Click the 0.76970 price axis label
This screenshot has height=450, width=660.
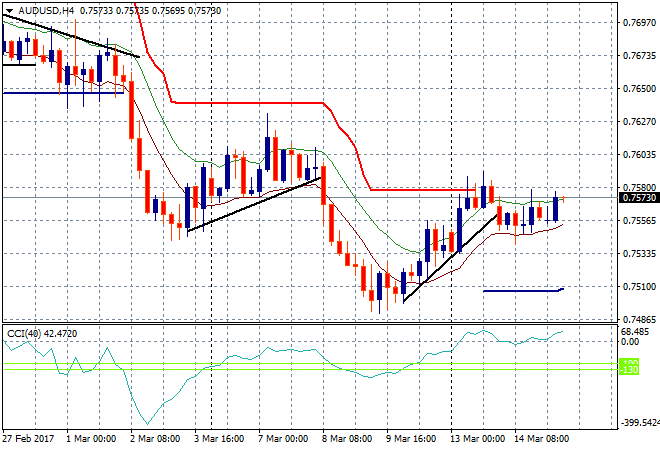coord(639,22)
